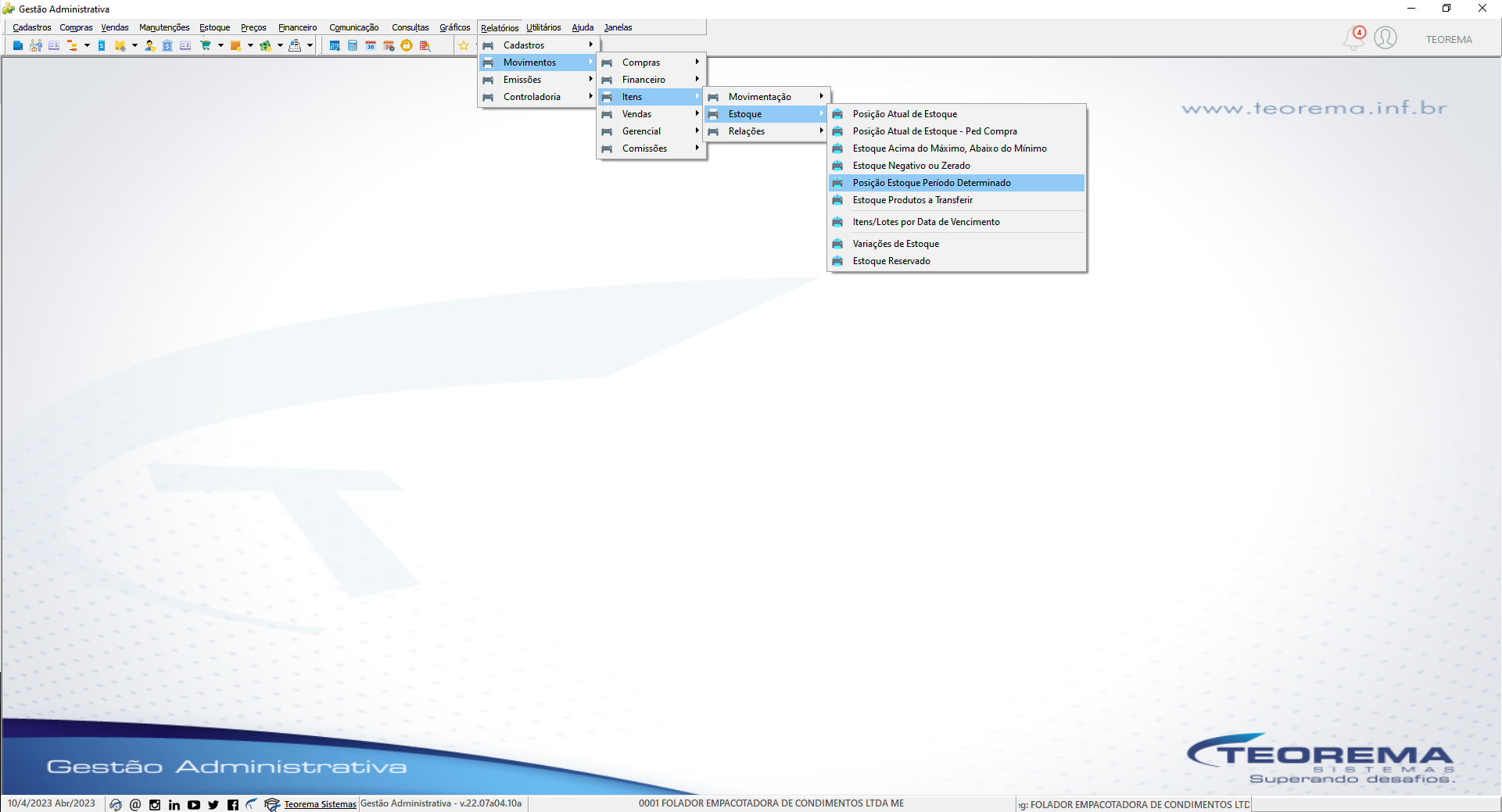
Task: Select Itens/Lotes por Data de Vencimento
Action: 957,222
